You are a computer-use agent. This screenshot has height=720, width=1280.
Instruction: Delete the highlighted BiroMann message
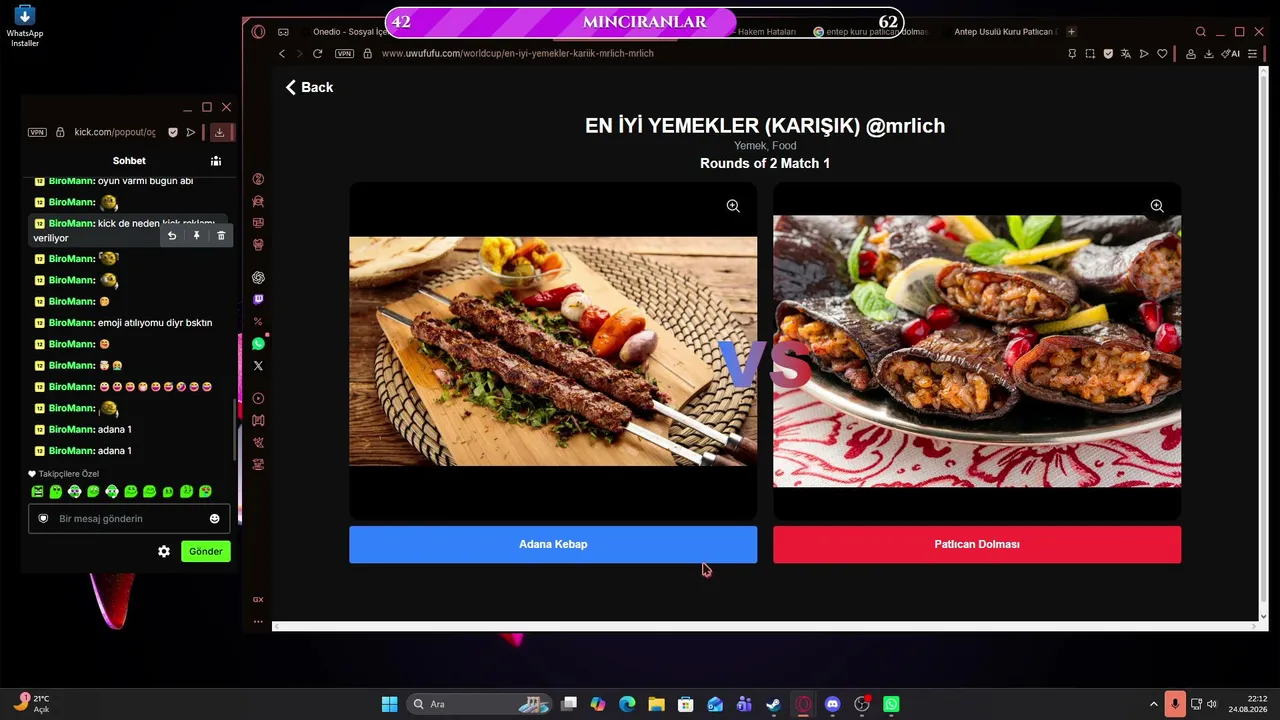pos(221,236)
